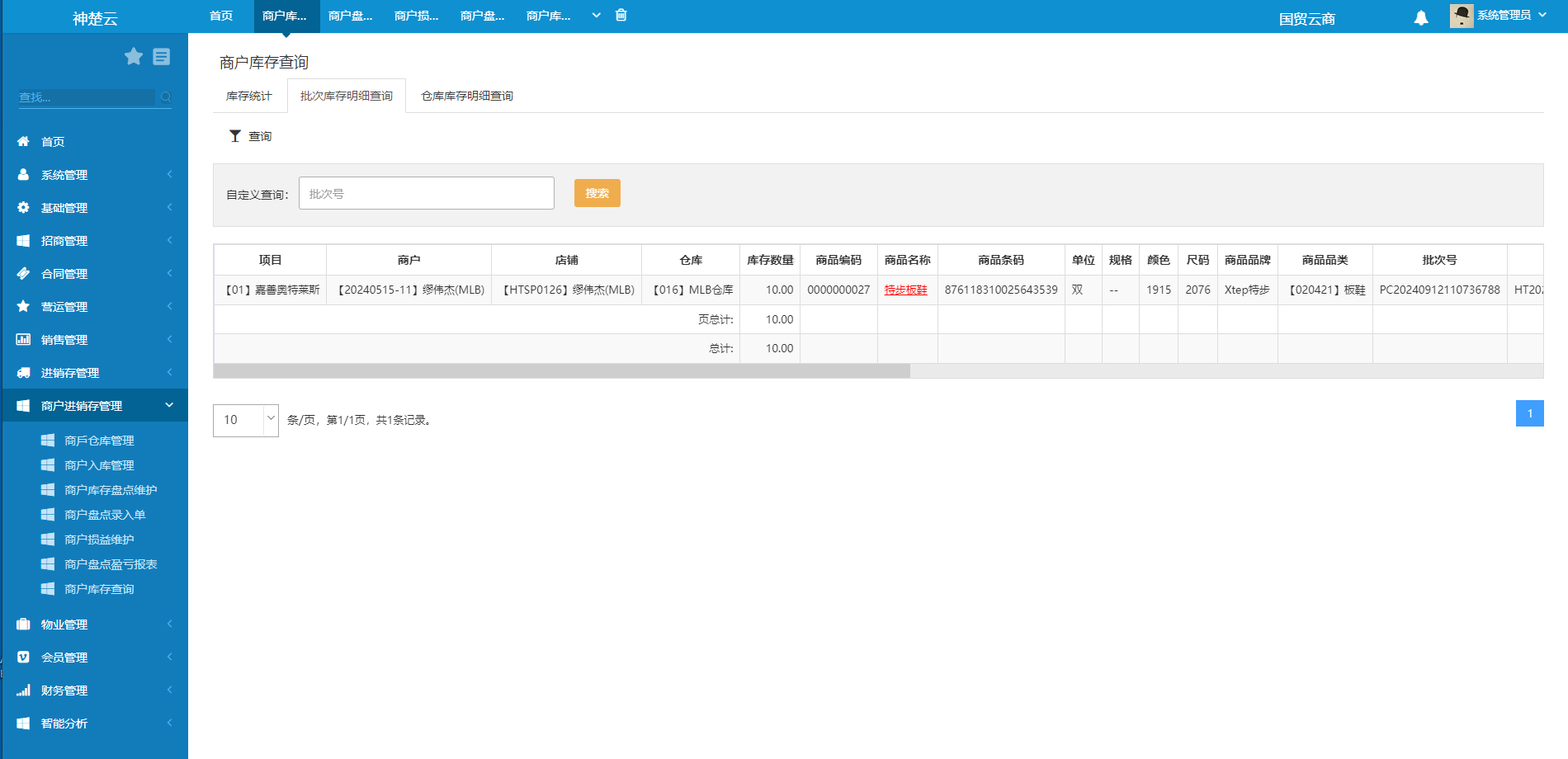Click the chart icon of 销售管理
The height and width of the screenshot is (759, 1568).
(x=23, y=339)
